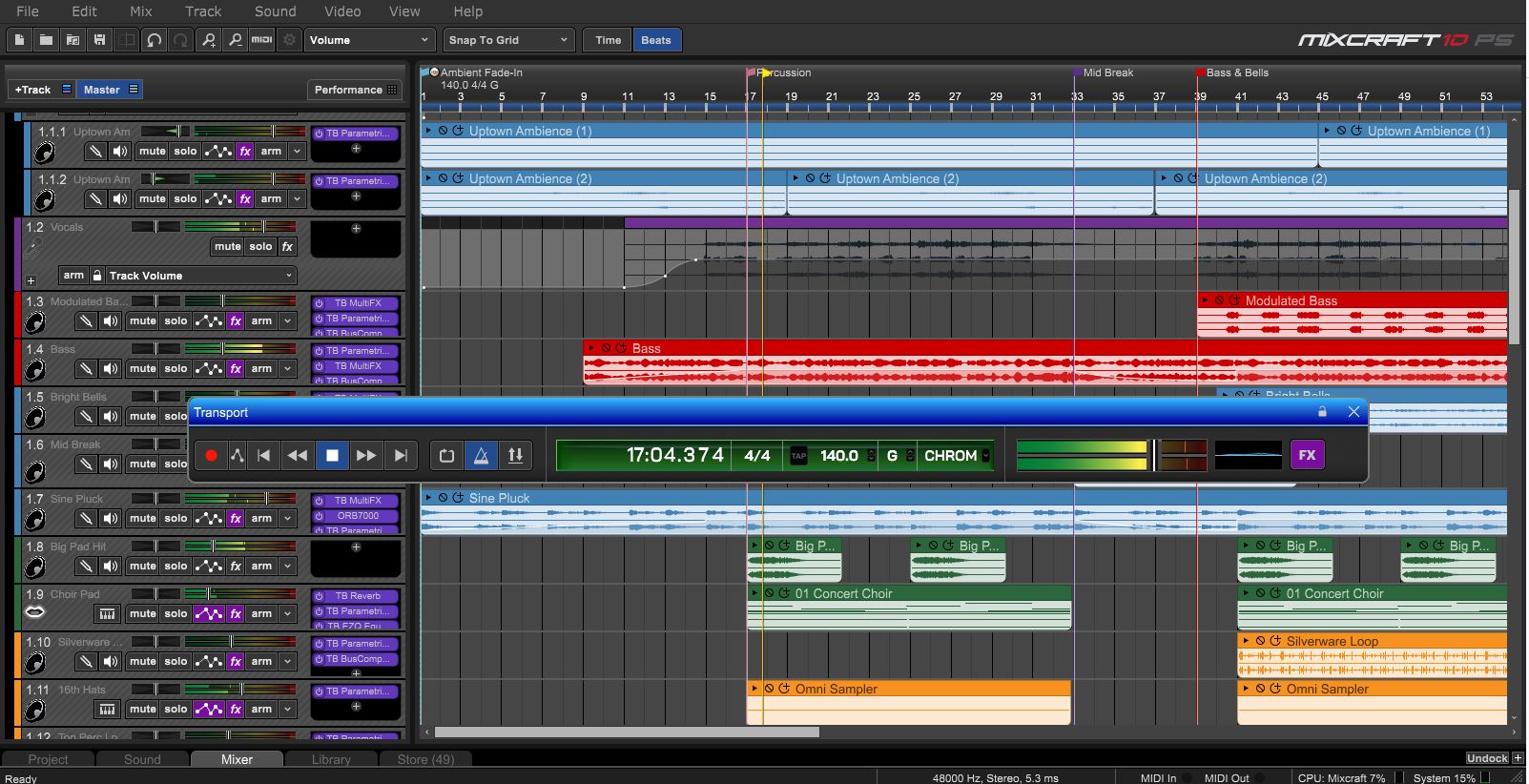Open 16th Hats track options chevron
This screenshot has height=784, width=1529.
coord(287,709)
